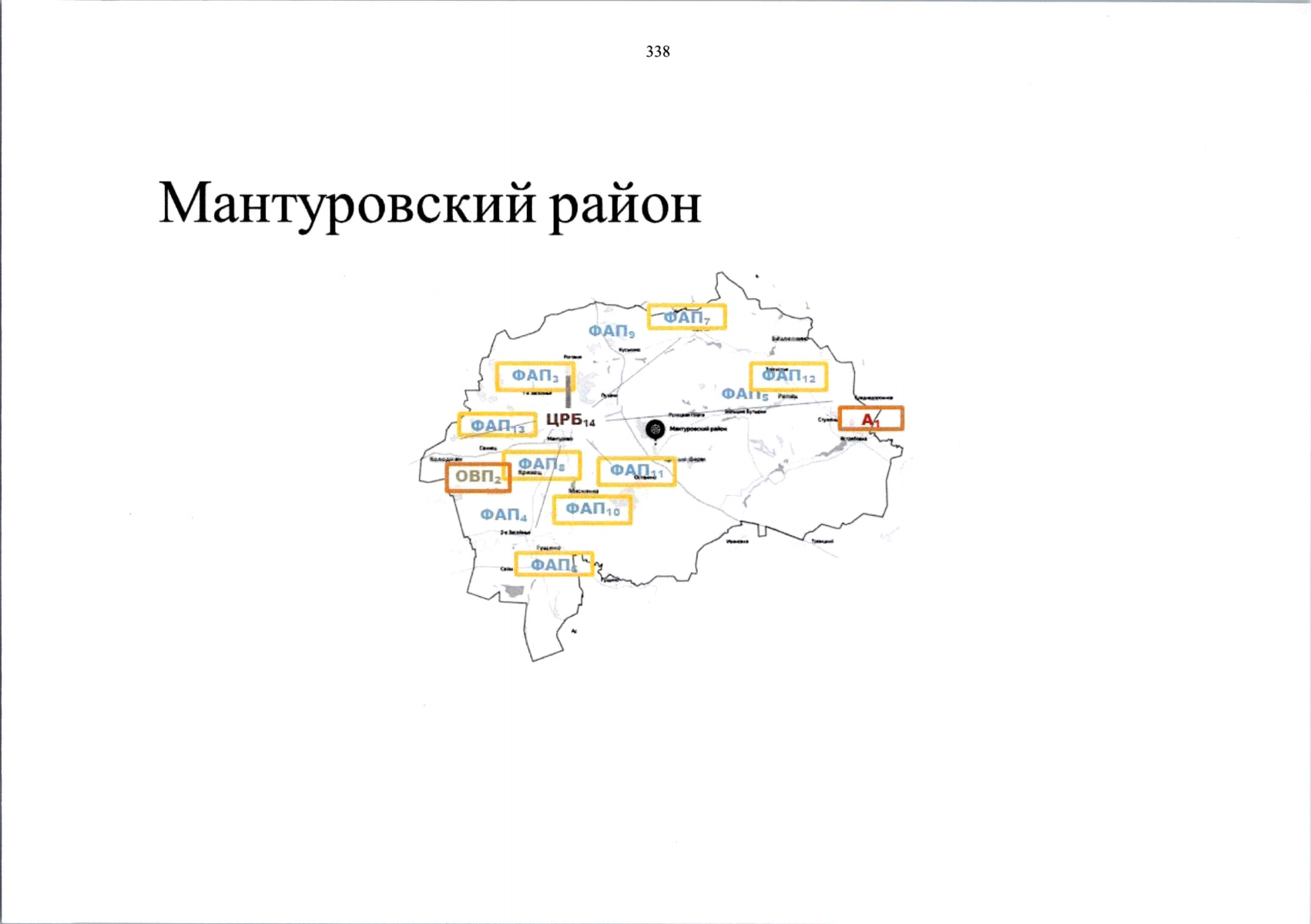Click the ФАП3 yellow-boxed label
The image size is (1311, 924).
click(x=535, y=377)
